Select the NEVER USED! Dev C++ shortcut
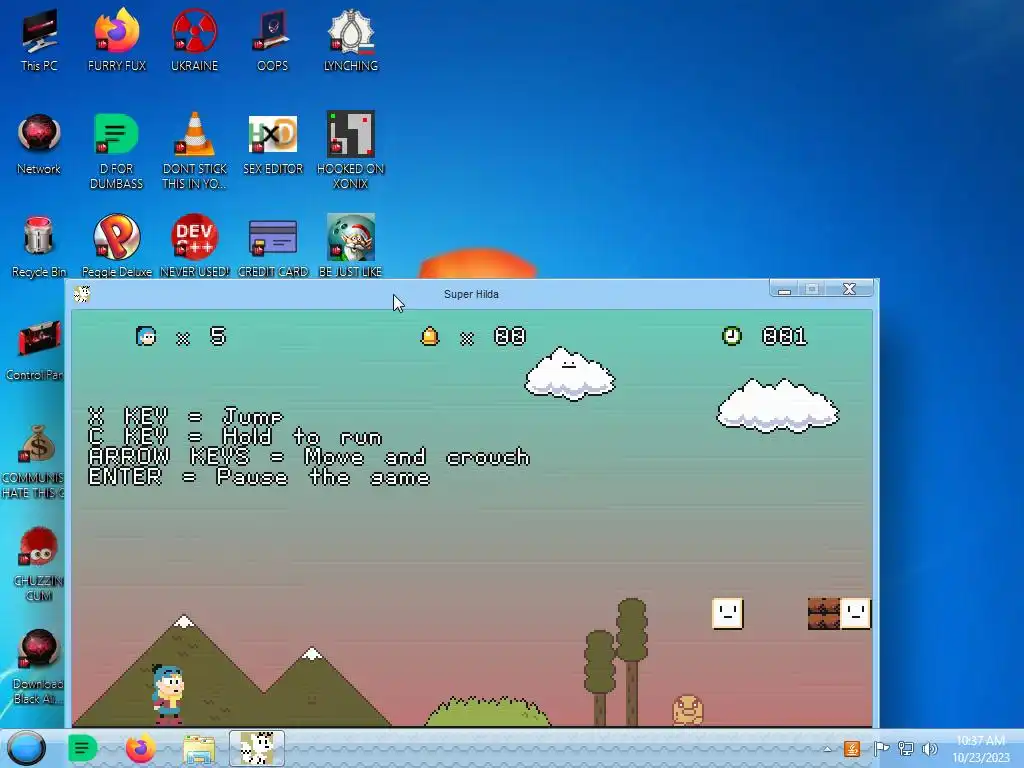The image size is (1024, 768). pyautogui.click(x=195, y=246)
